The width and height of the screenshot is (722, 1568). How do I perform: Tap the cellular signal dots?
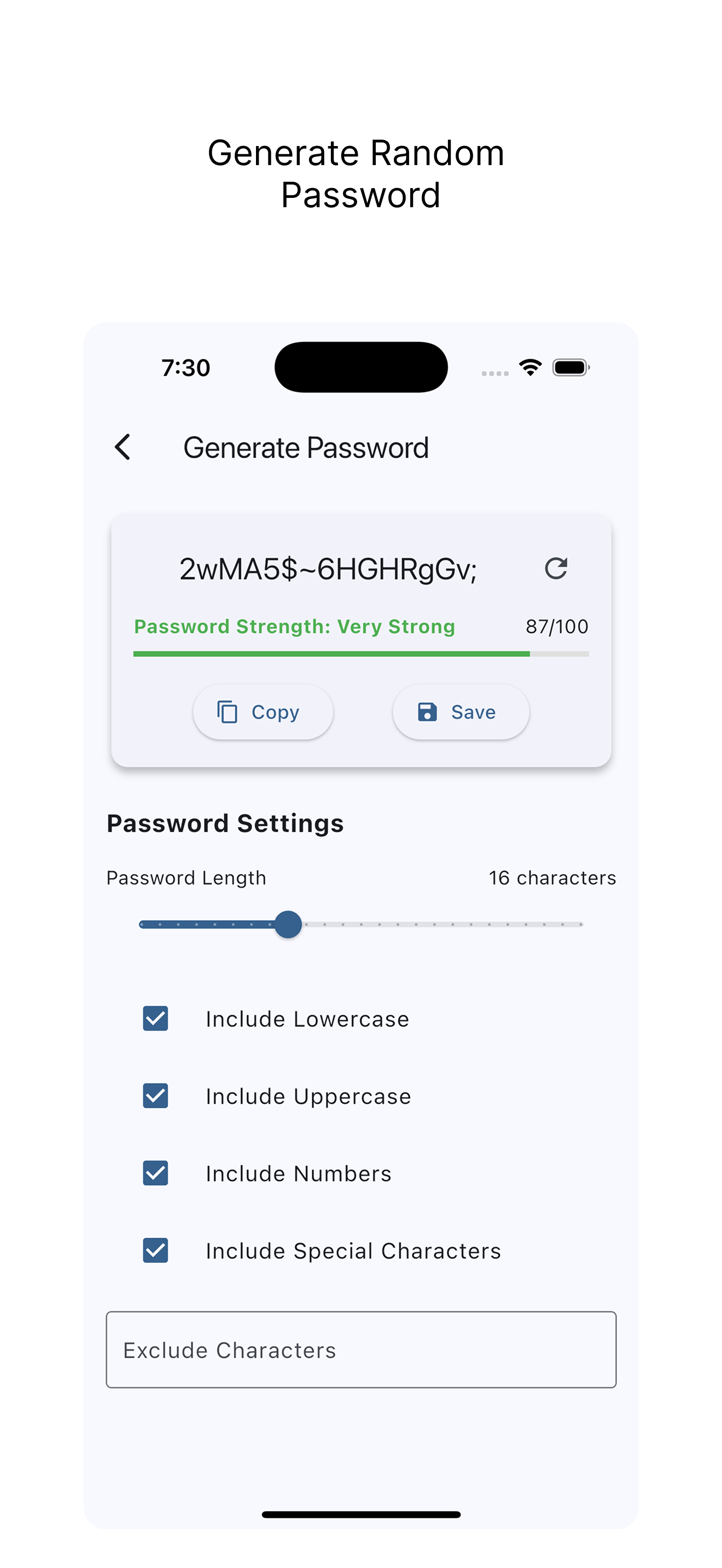pos(495,373)
